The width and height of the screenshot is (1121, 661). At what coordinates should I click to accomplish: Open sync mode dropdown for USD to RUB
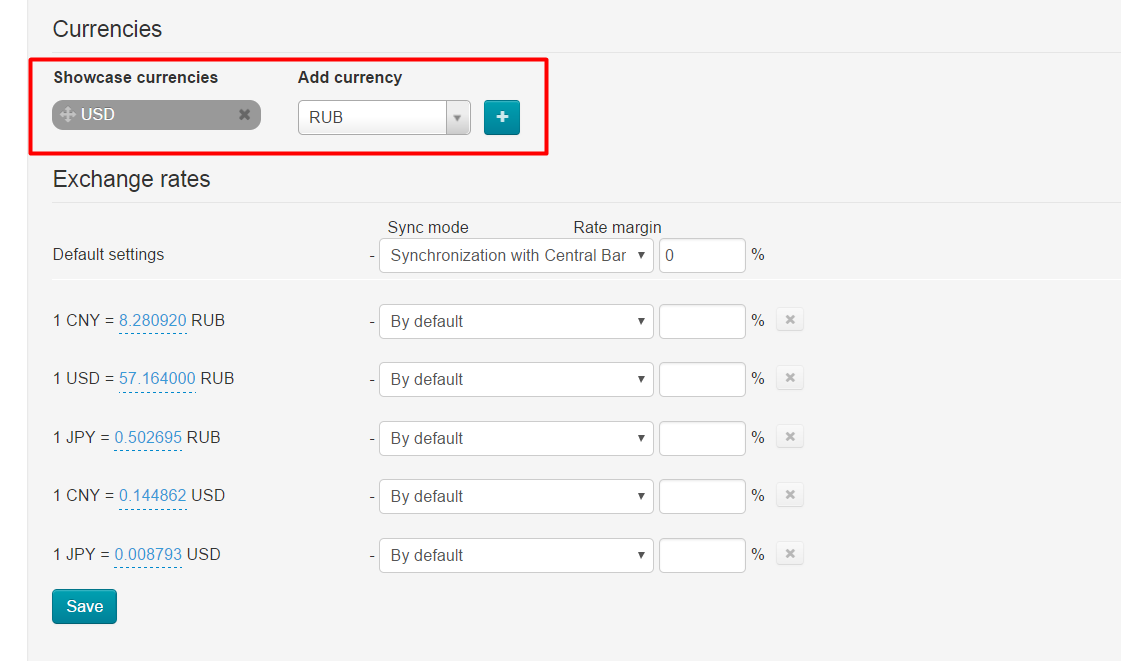coord(516,379)
